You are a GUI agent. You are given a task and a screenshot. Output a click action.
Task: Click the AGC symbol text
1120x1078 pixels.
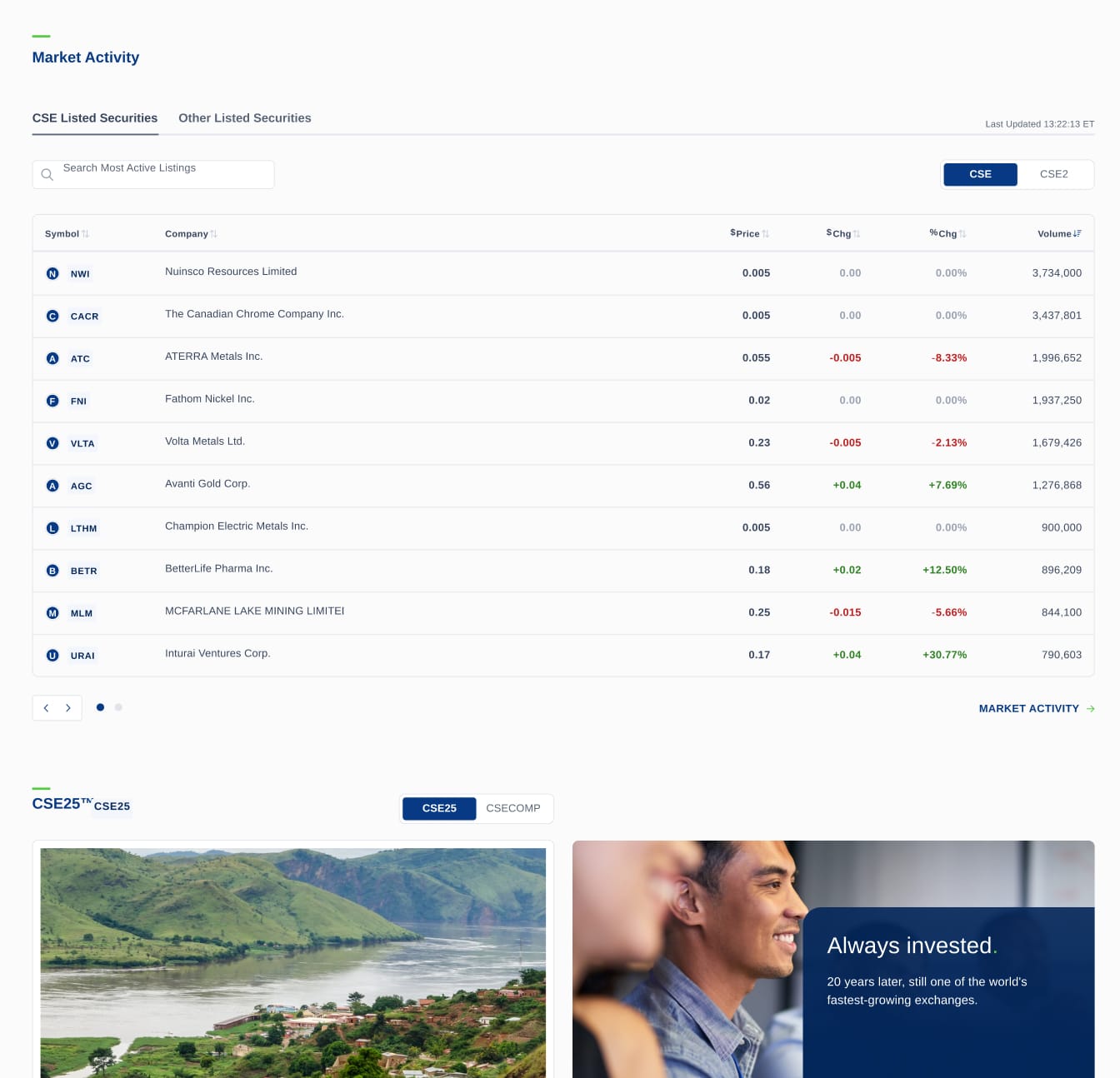coord(82,487)
